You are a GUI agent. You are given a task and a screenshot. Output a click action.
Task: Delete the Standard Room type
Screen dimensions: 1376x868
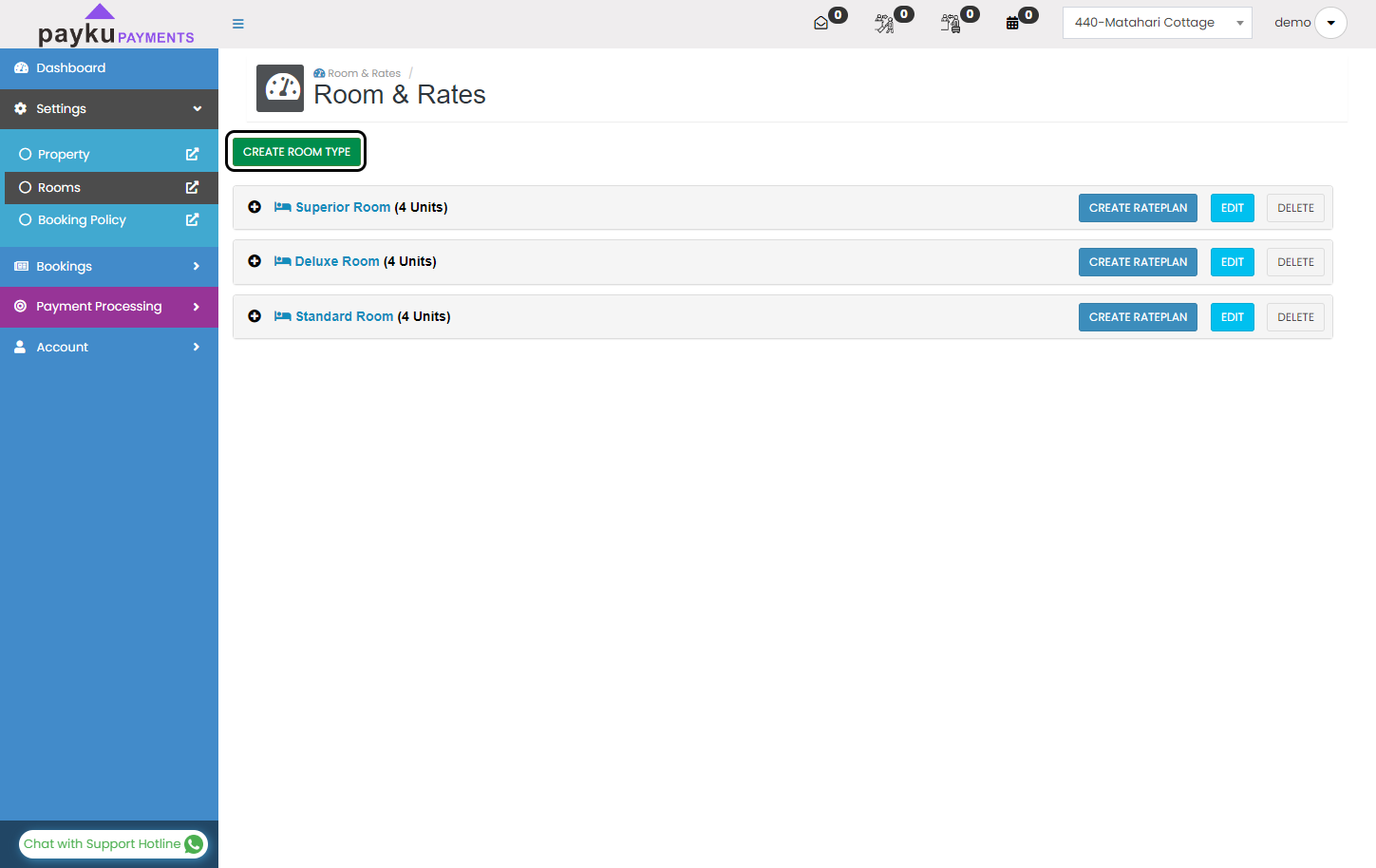pos(1295,317)
